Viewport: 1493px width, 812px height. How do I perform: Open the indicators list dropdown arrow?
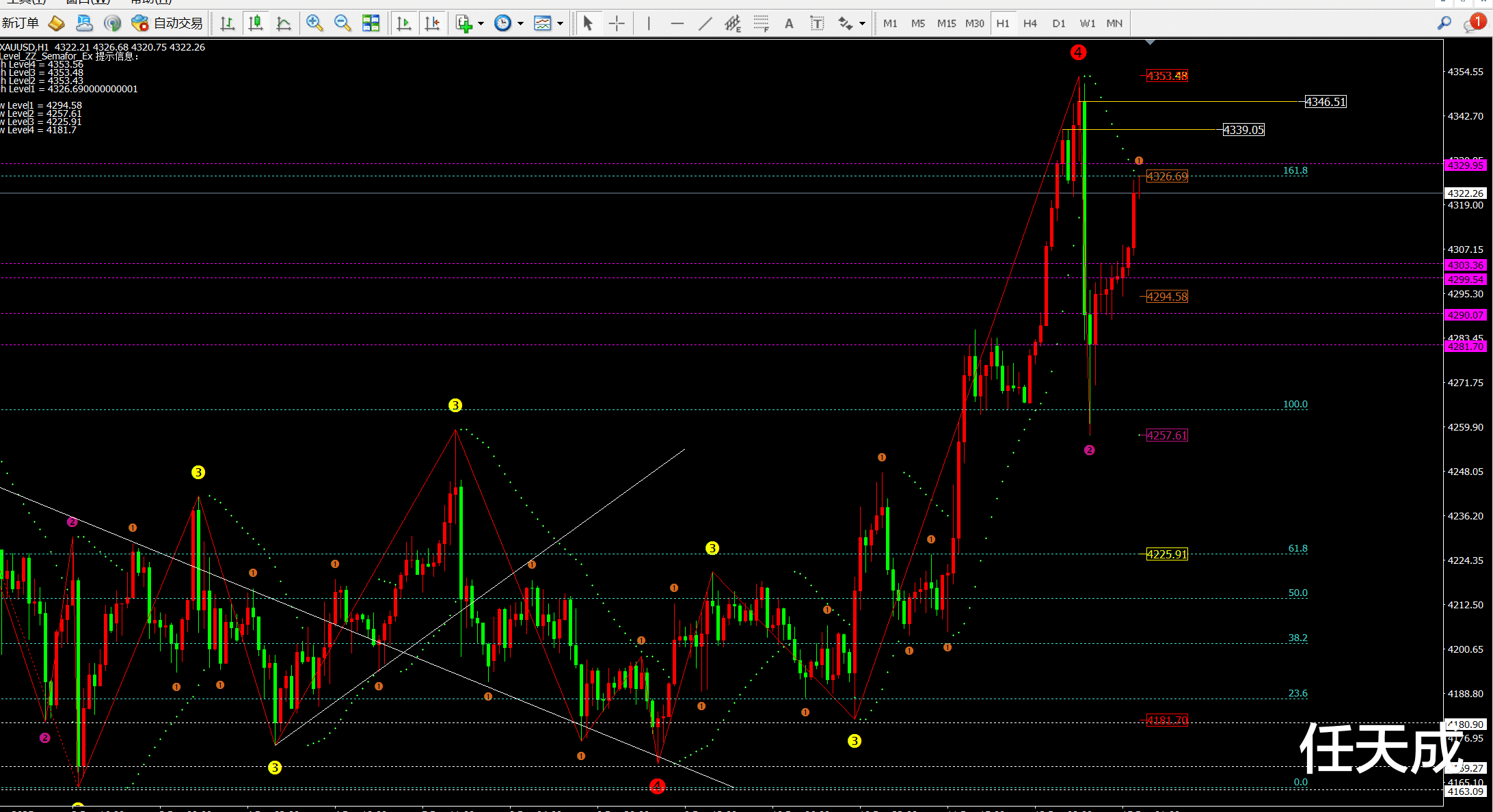point(481,23)
